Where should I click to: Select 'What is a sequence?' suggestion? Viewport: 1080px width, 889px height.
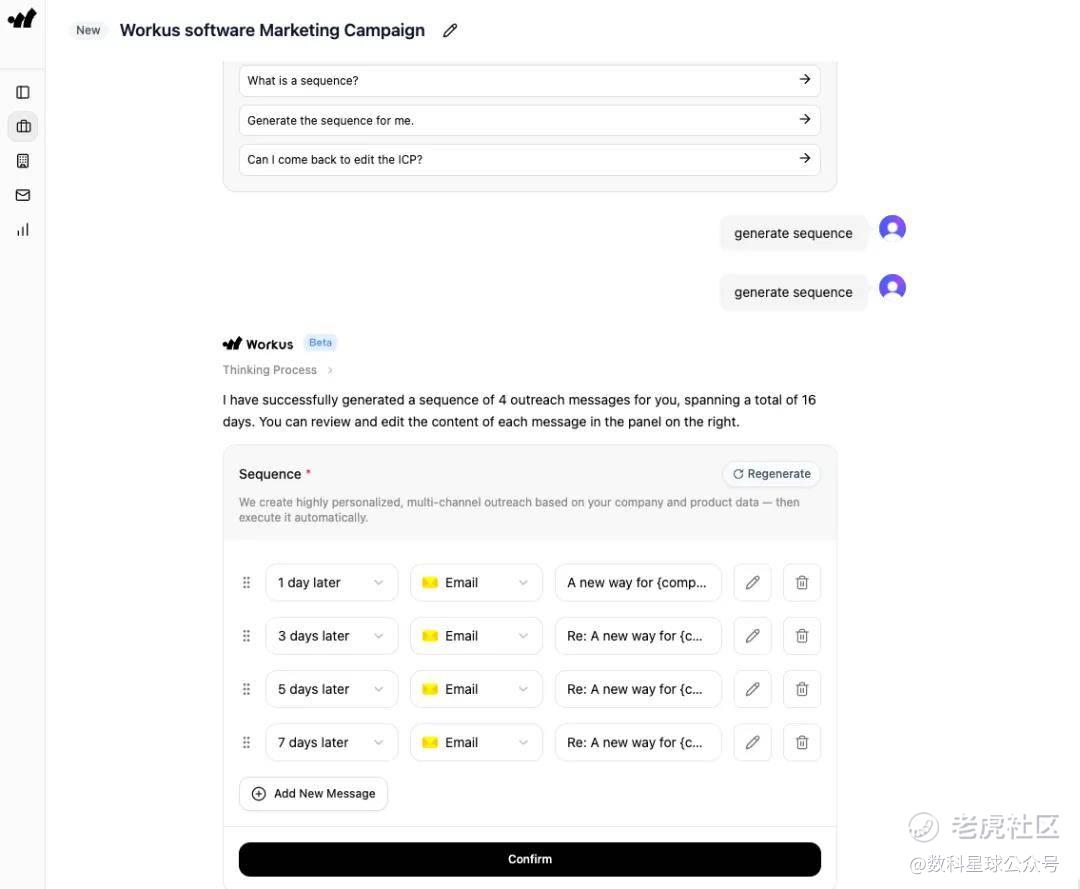click(529, 80)
